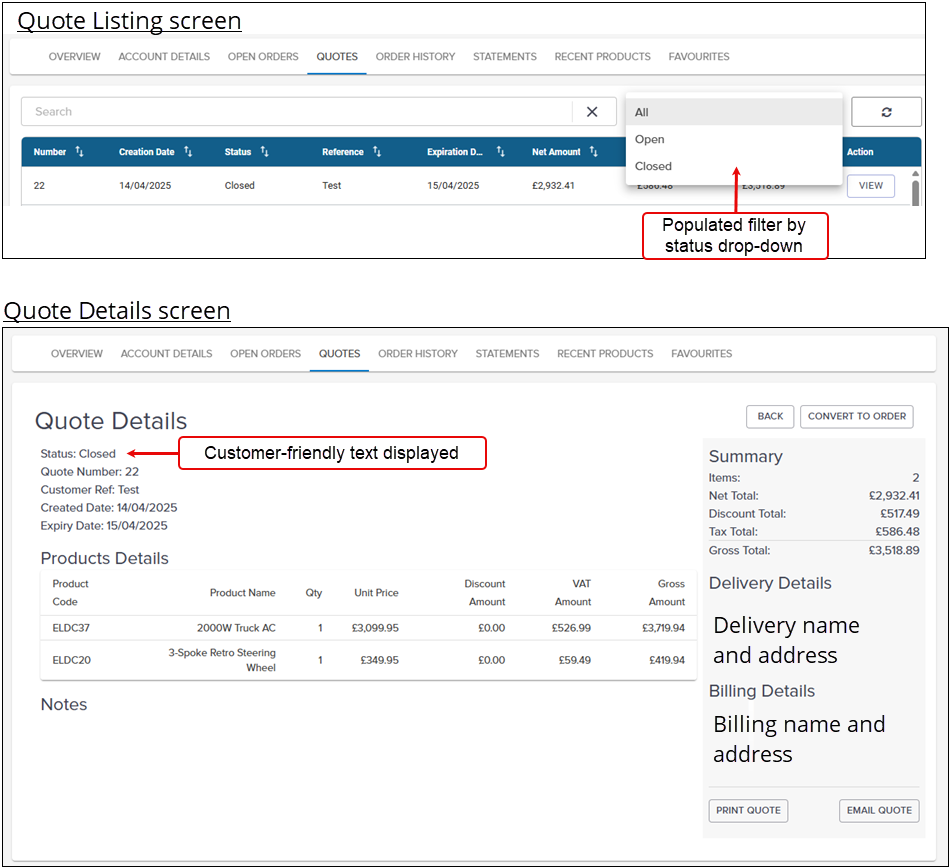The width and height of the screenshot is (949, 867).
Task: Click inside the Search field
Action: pos(300,111)
